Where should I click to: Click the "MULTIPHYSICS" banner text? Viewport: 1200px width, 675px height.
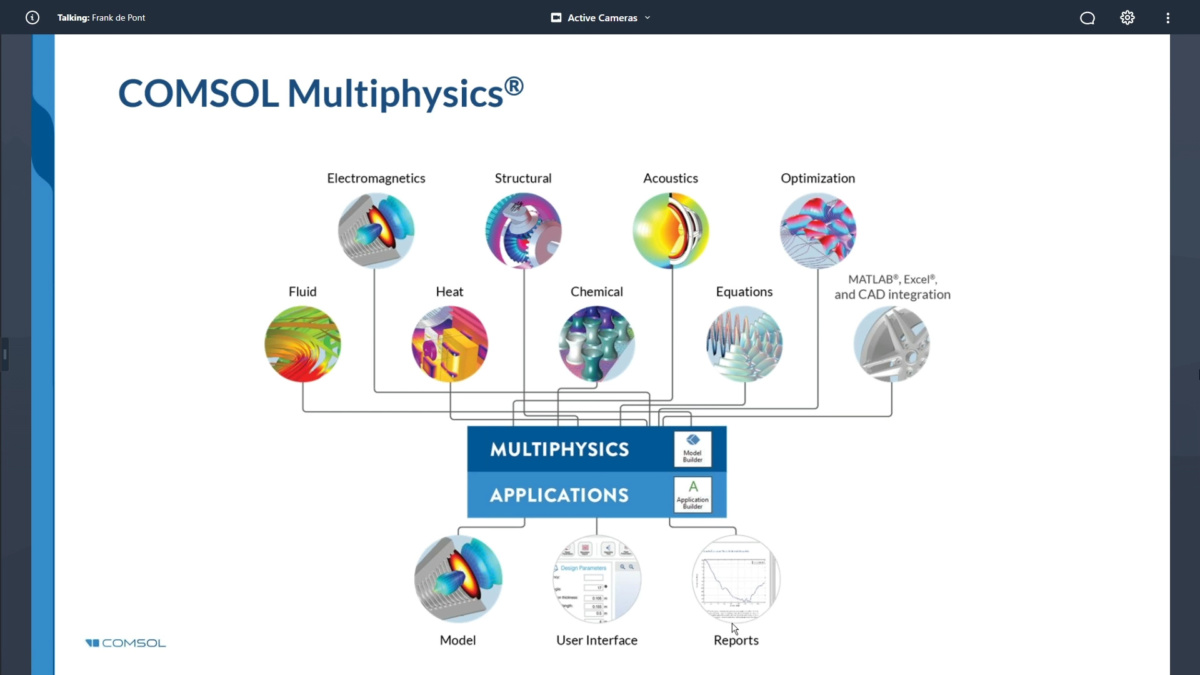click(559, 449)
